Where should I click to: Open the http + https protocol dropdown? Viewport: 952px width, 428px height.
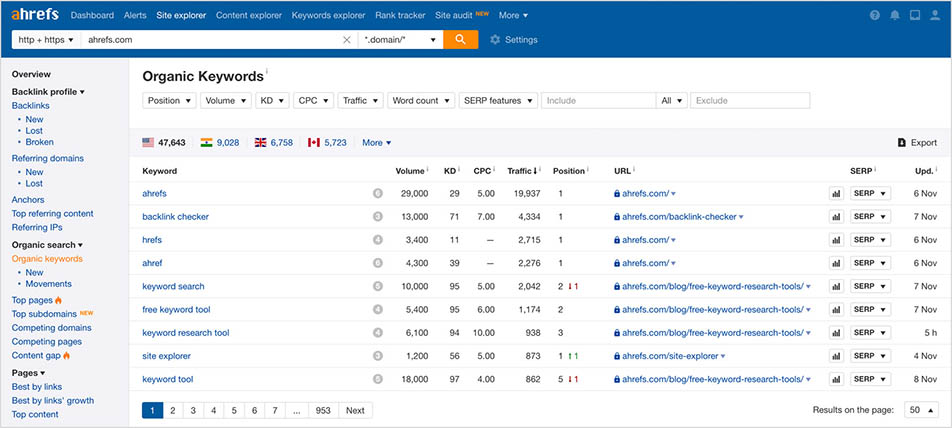pos(45,40)
